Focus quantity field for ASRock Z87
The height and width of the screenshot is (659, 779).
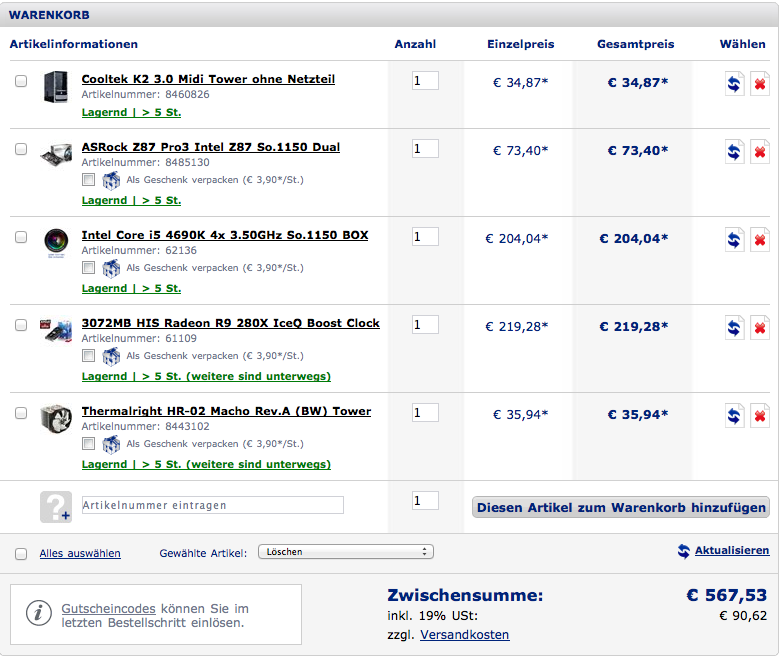425,149
